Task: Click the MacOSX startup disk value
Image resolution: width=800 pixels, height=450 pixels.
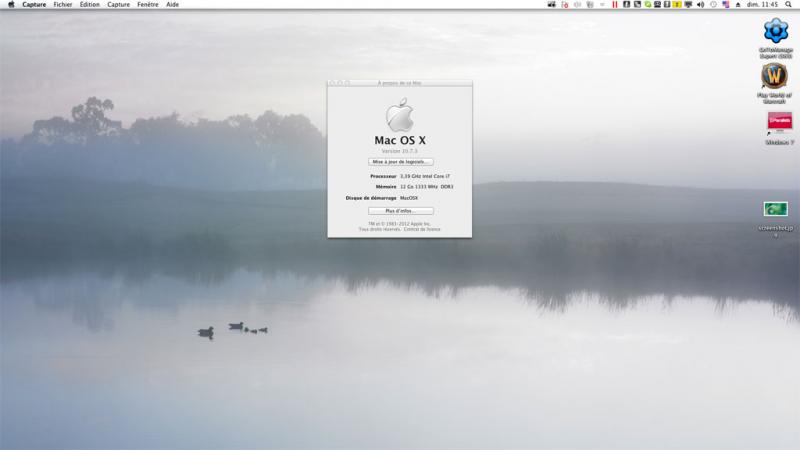Action: coord(409,198)
